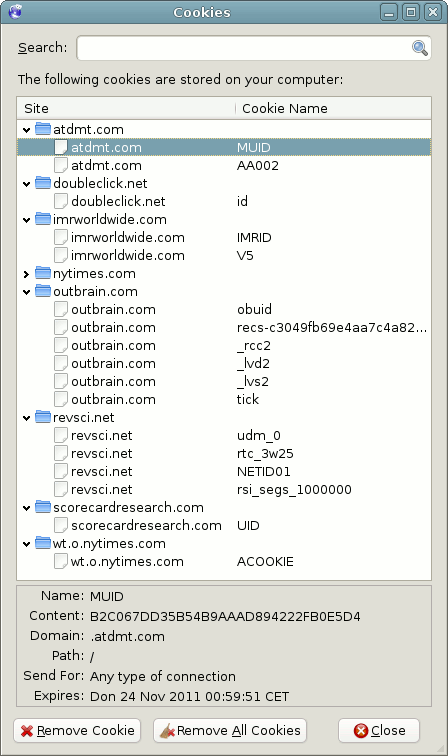Image resolution: width=448 pixels, height=756 pixels.
Task: Collapse the imrworldwide.com cookie group
Action: (27, 220)
